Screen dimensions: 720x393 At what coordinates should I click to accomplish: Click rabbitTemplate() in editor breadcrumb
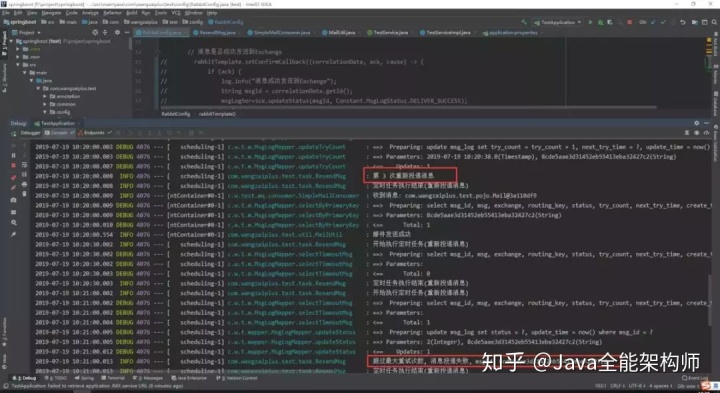pyautogui.click(x=217, y=114)
